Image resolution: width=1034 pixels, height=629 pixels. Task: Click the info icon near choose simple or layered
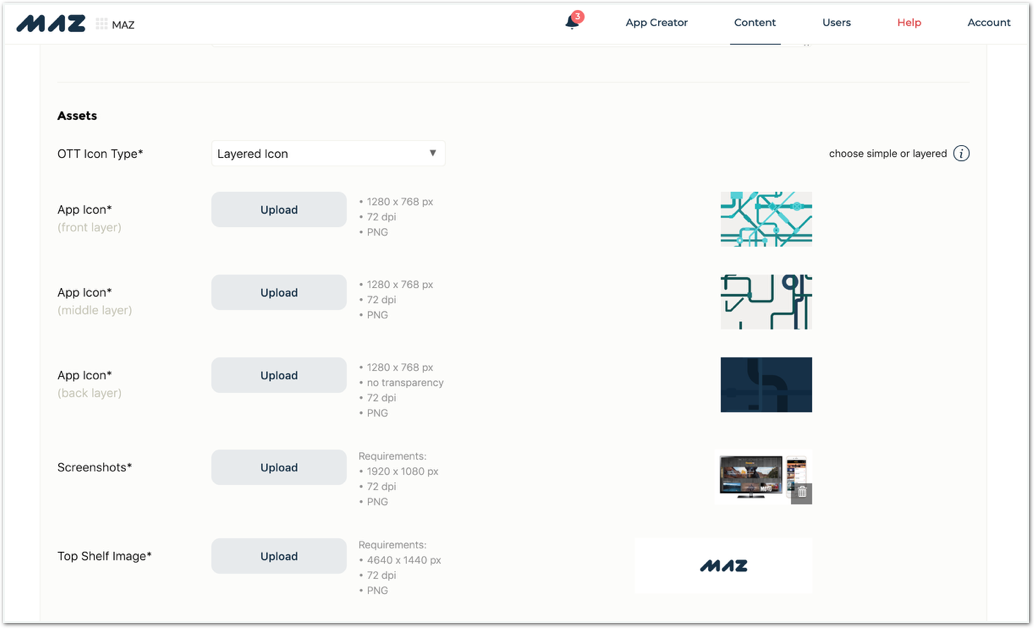pos(961,154)
